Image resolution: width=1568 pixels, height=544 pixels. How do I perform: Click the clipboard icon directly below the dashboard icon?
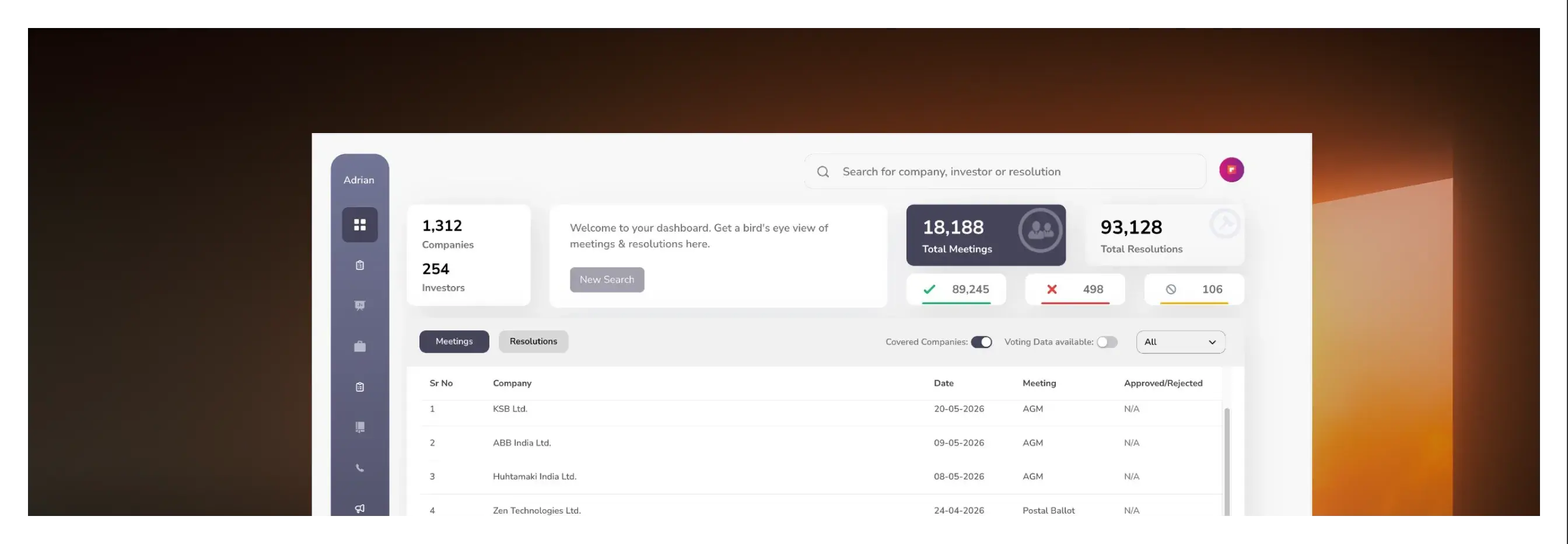tap(360, 265)
